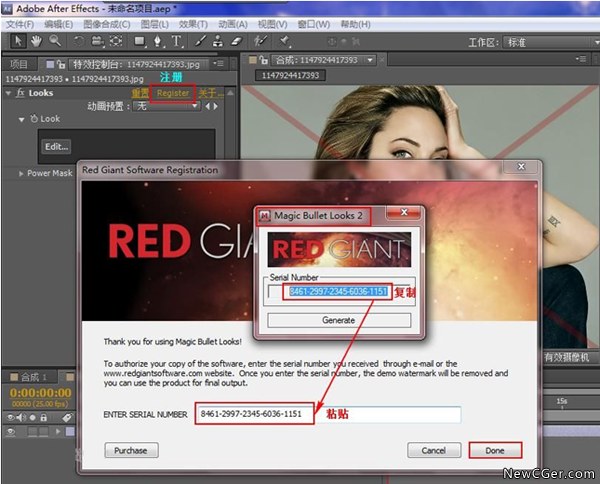
Task: Go to next animation preset arrow
Action: pyautogui.click(x=215, y=106)
